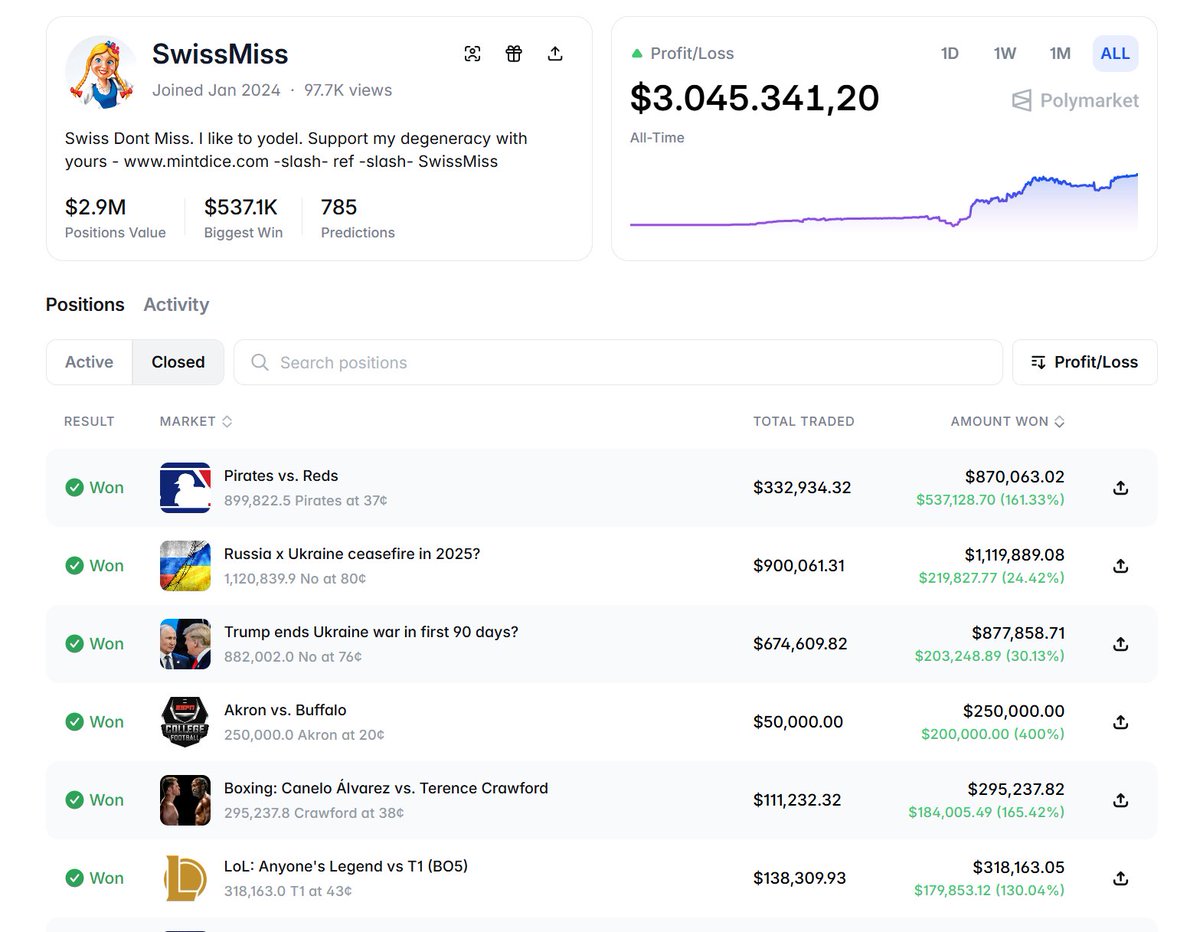Sort by MARKET column header
The image size is (1200, 932).
point(196,421)
